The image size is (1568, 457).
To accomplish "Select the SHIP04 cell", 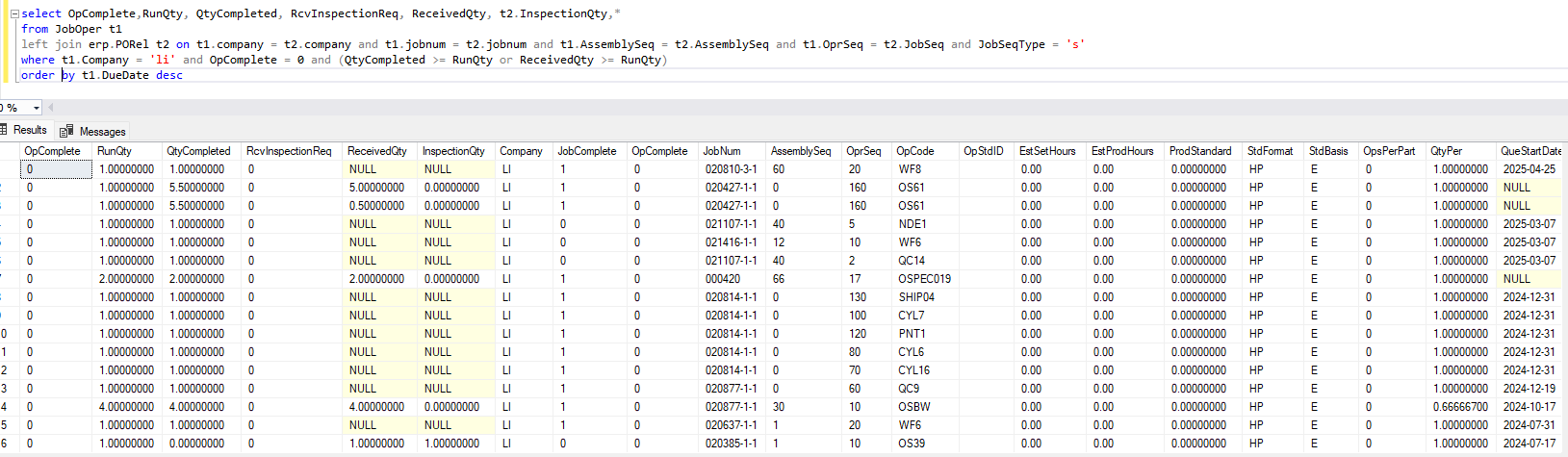I will coord(925,297).
